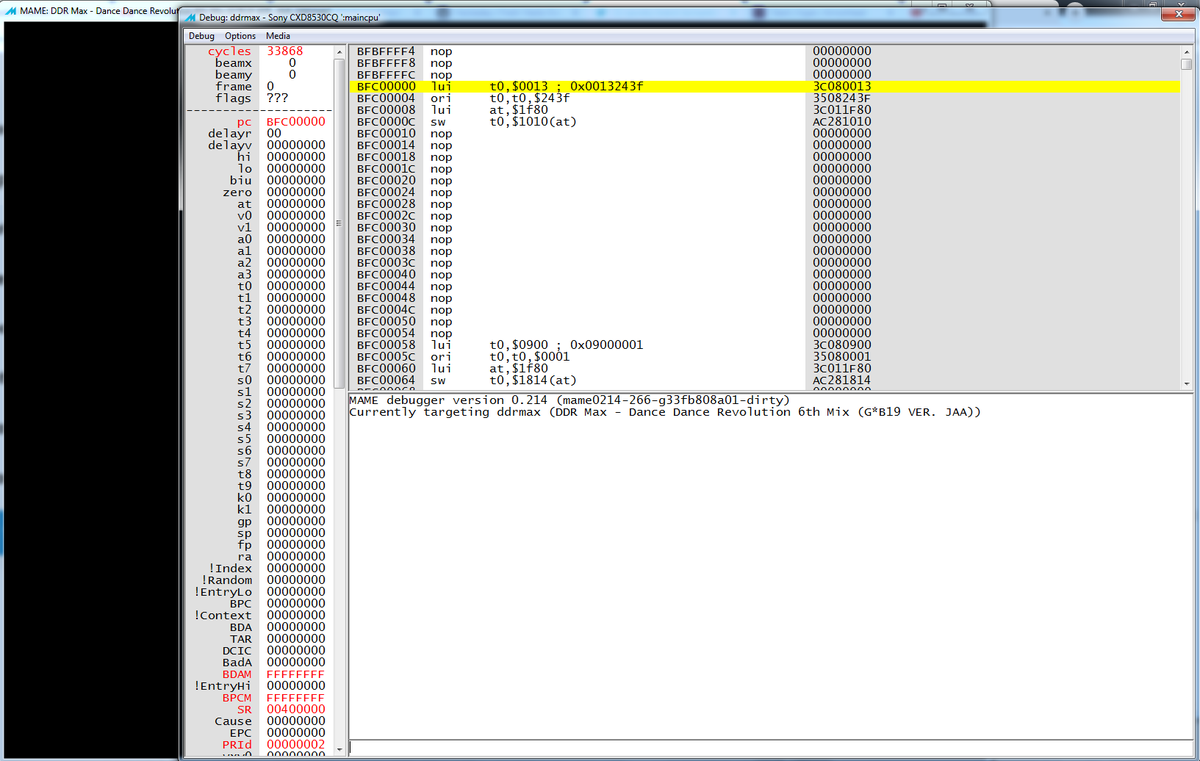
Task: Click the register panel scroll down arrow
Action: pos(340,748)
